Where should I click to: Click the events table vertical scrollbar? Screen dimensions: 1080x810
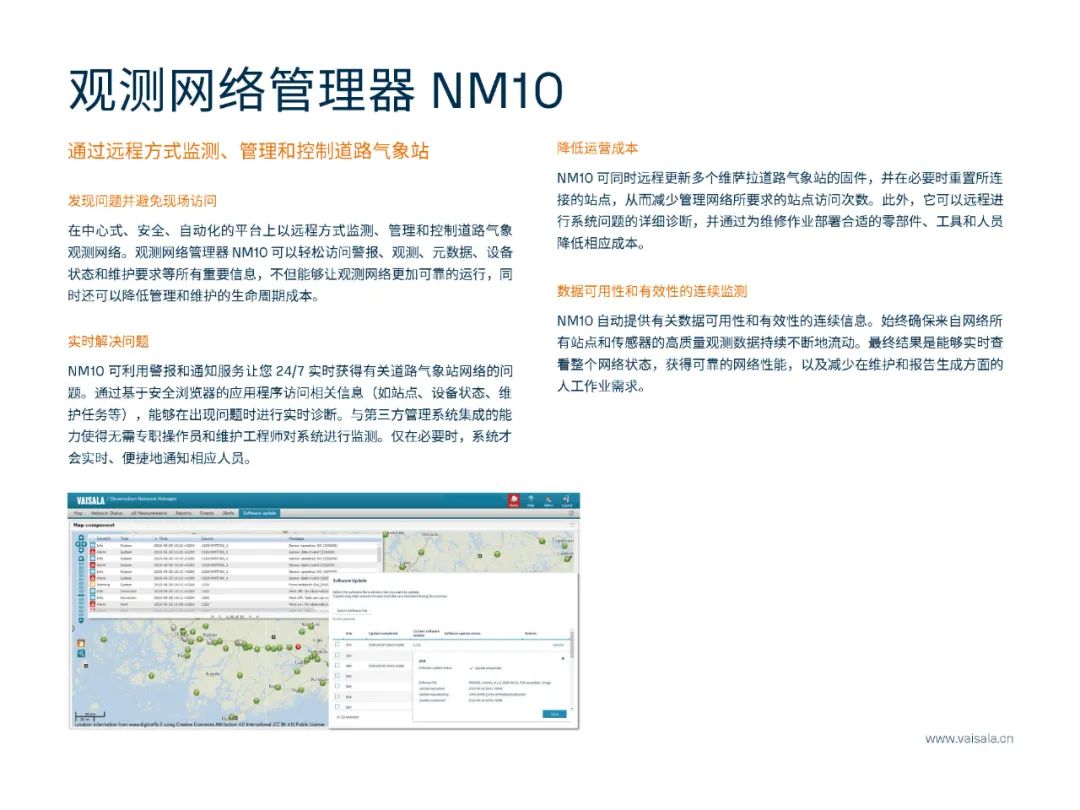pos(379,554)
